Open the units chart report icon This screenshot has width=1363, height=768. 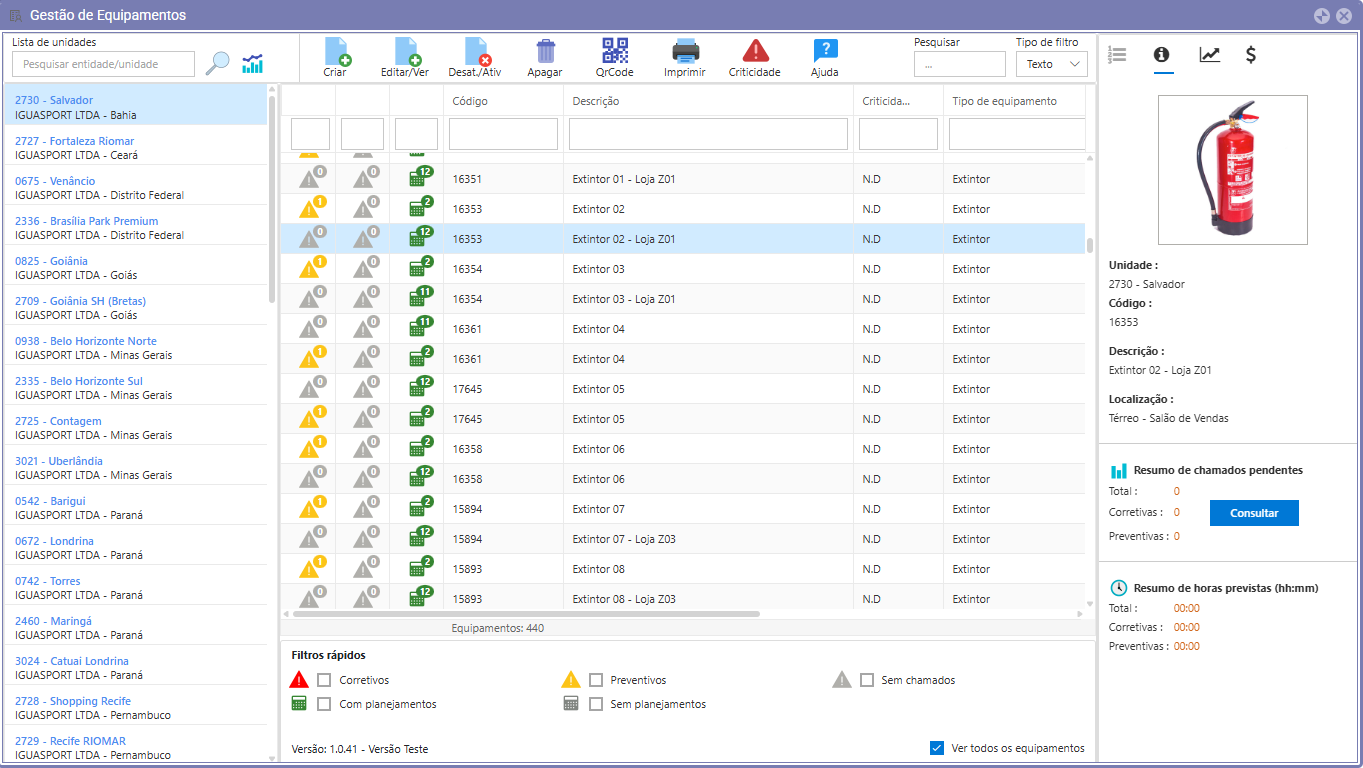pyautogui.click(x=253, y=63)
